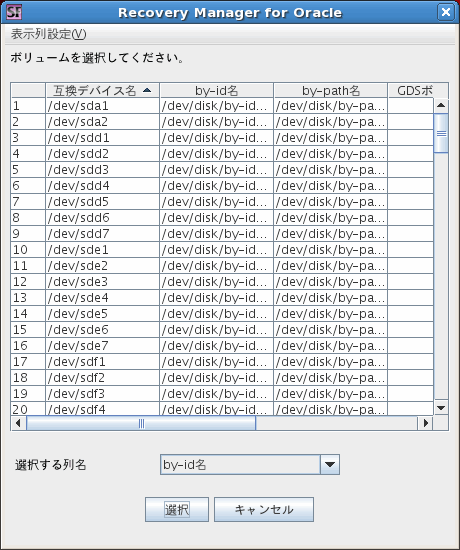Click the by-path名 column header

tap(331, 91)
